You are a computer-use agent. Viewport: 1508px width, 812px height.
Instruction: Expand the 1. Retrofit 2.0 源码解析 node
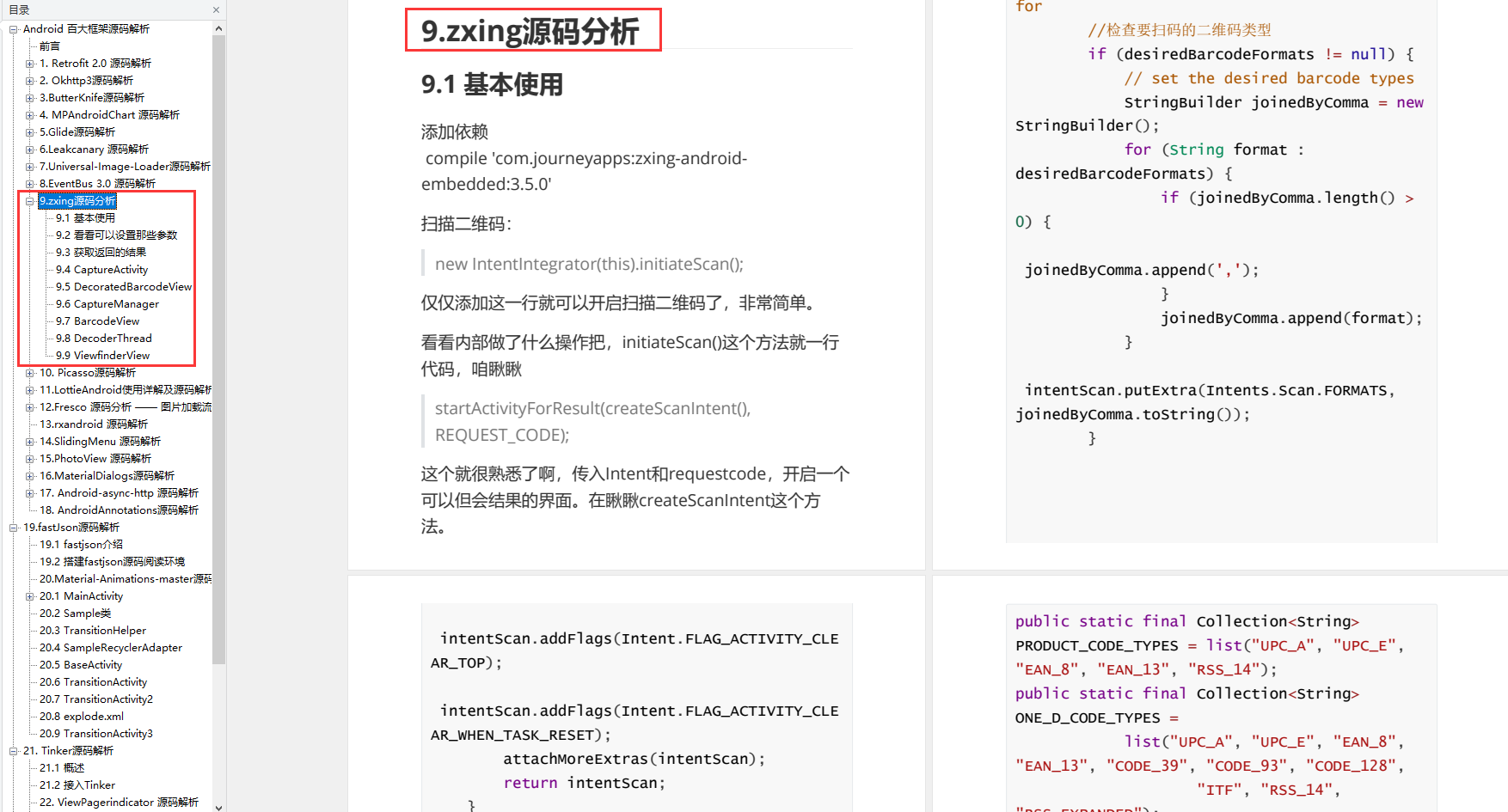click(30, 64)
